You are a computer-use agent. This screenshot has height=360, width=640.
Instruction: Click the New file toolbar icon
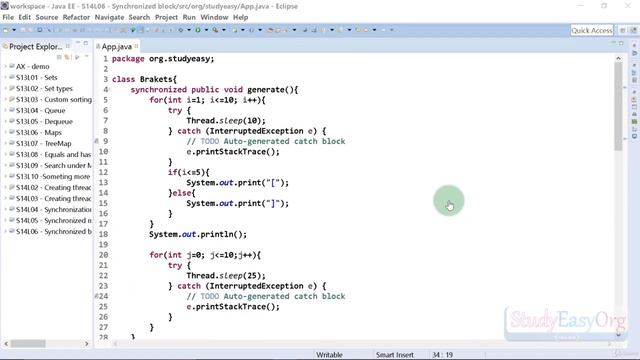6,30
